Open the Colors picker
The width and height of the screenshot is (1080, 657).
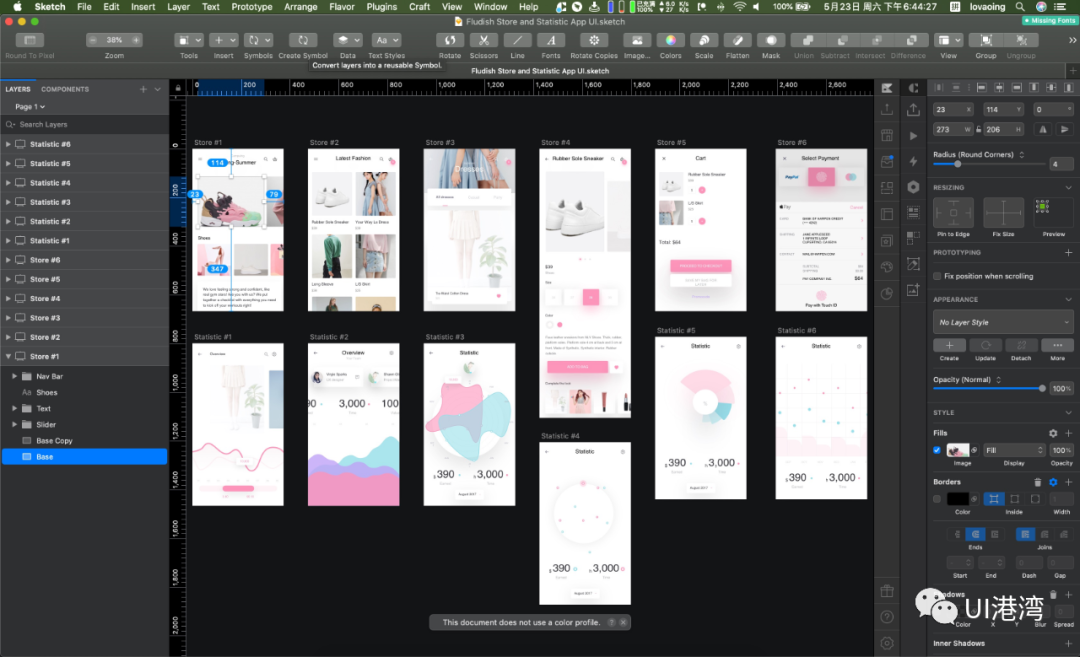(670, 40)
